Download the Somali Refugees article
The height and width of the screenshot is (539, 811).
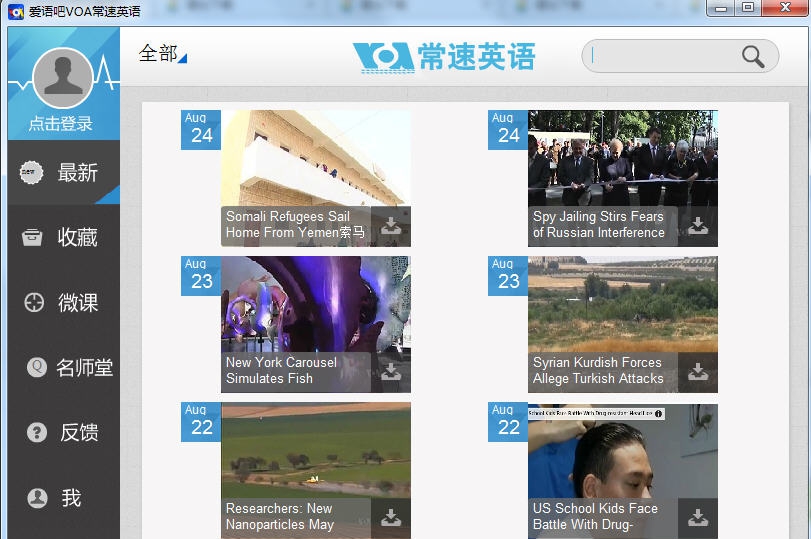coord(391,226)
